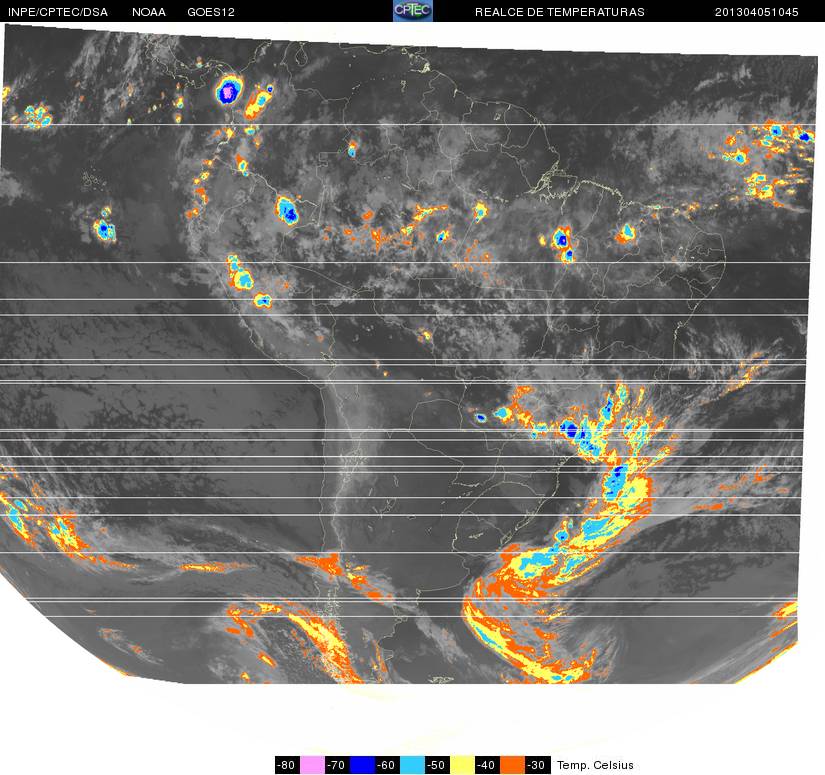Click the -30 legend value
Screen dimensions: 825x775
point(538,765)
